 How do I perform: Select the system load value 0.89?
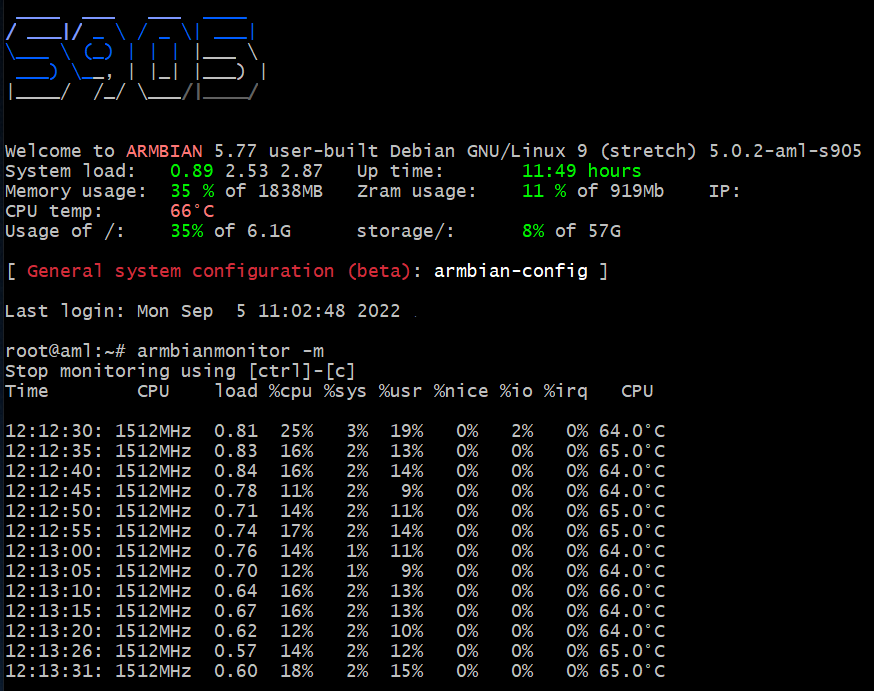[192, 171]
